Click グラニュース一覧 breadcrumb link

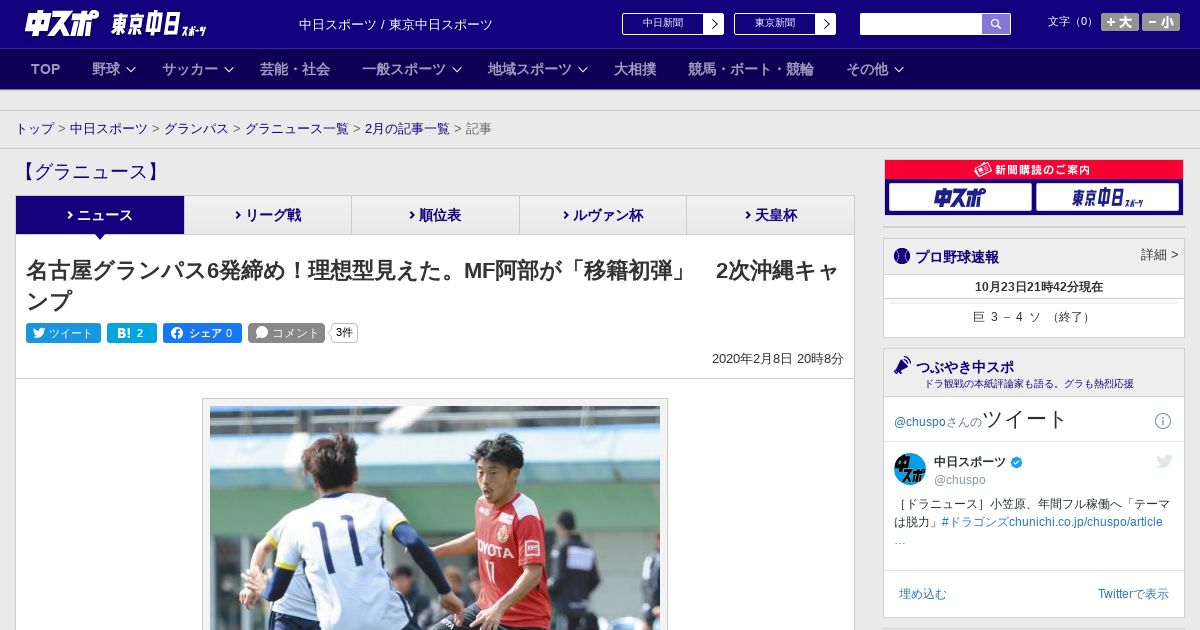click(297, 129)
